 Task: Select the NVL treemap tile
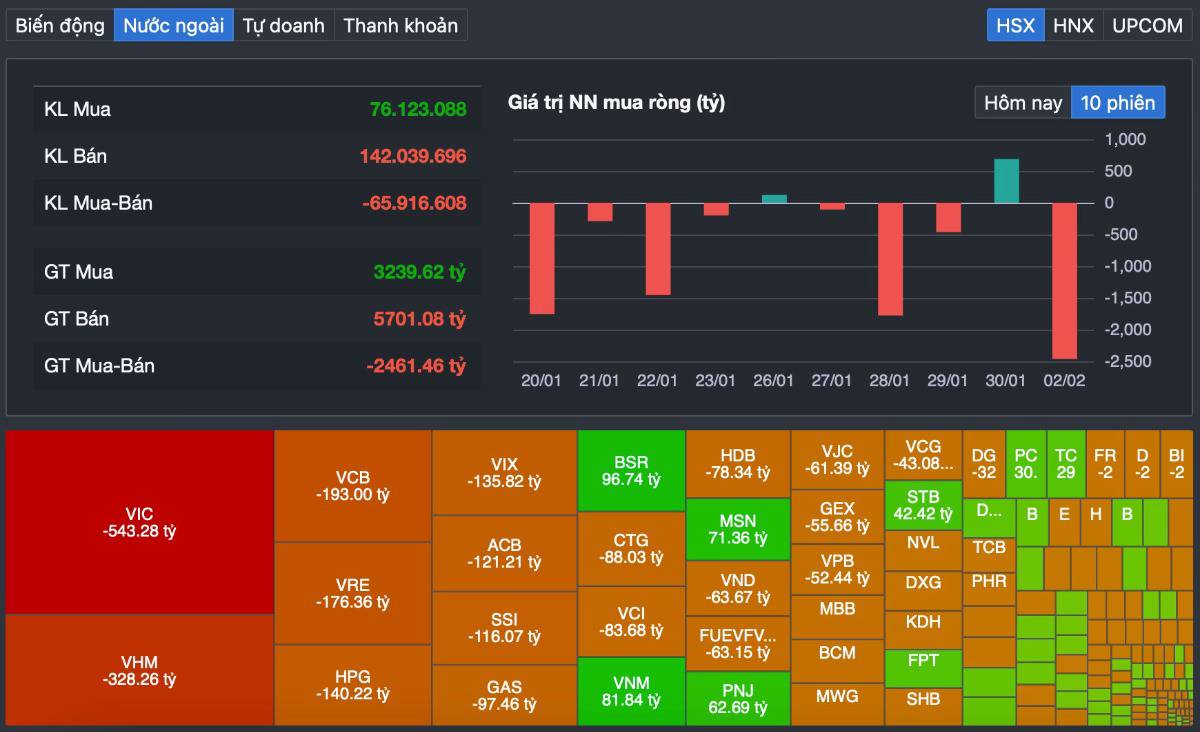pyautogui.click(x=923, y=550)
